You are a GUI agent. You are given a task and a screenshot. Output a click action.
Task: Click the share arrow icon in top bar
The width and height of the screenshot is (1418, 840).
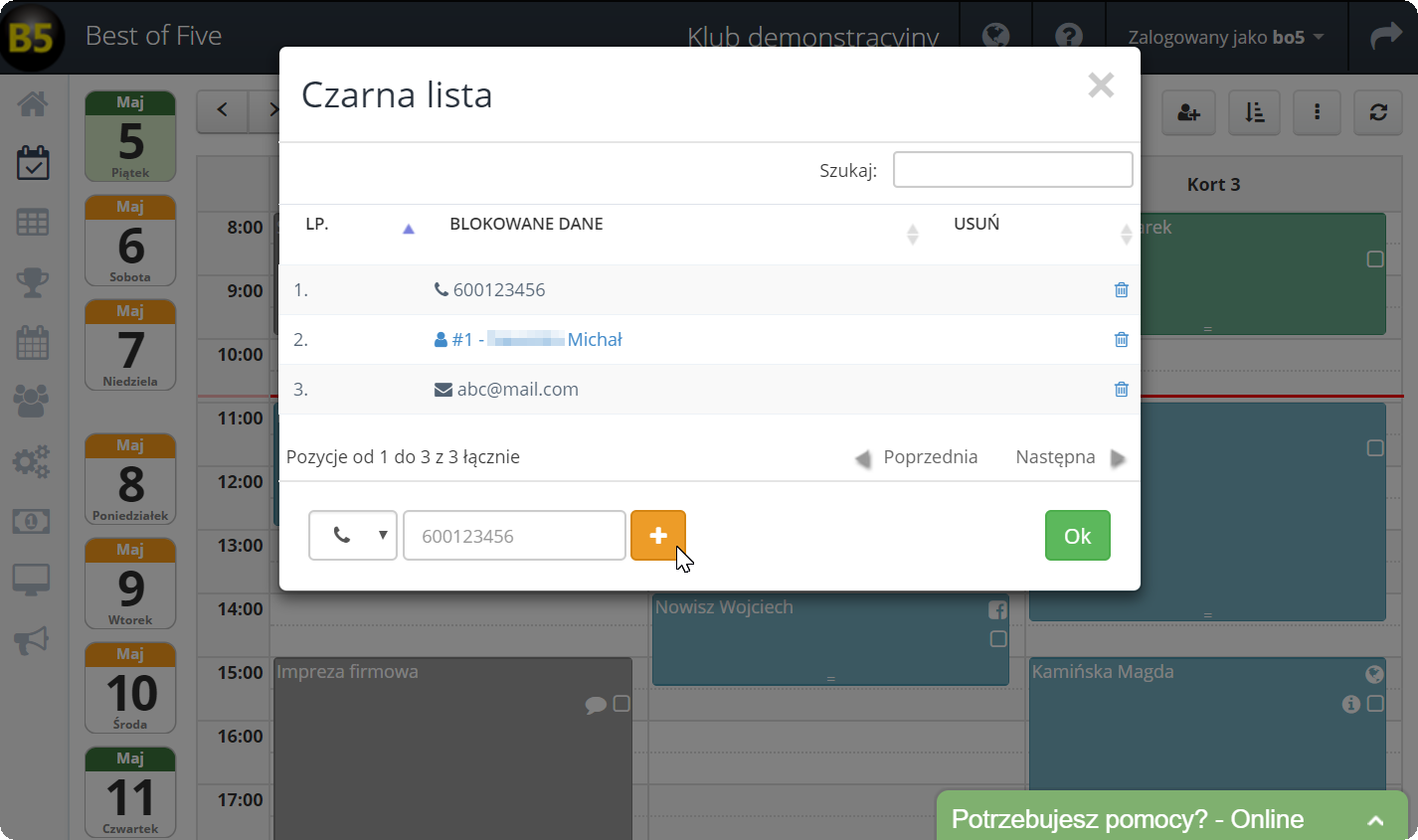[x=1384, y=37]
